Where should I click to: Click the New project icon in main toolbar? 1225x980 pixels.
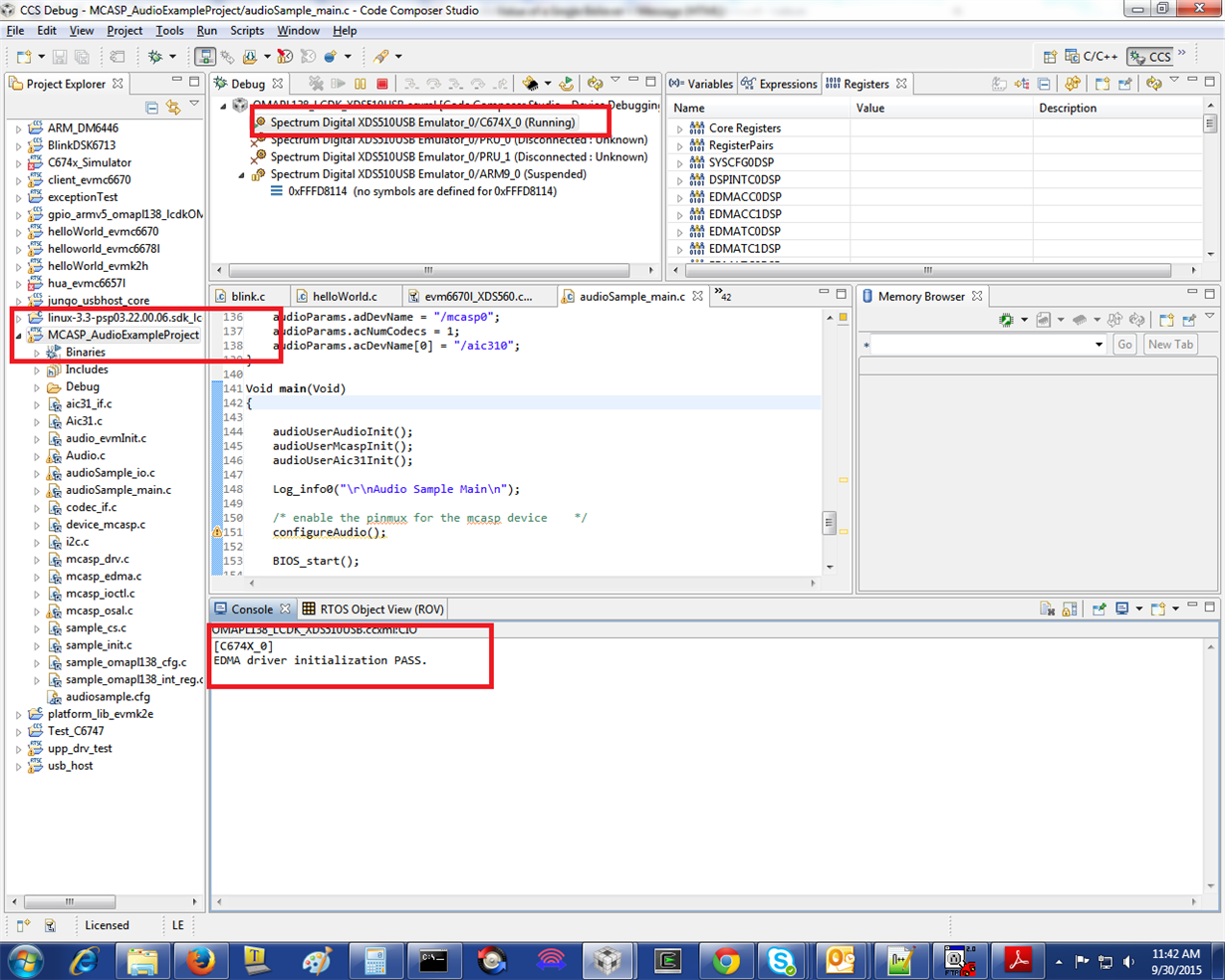coord(24,57)
